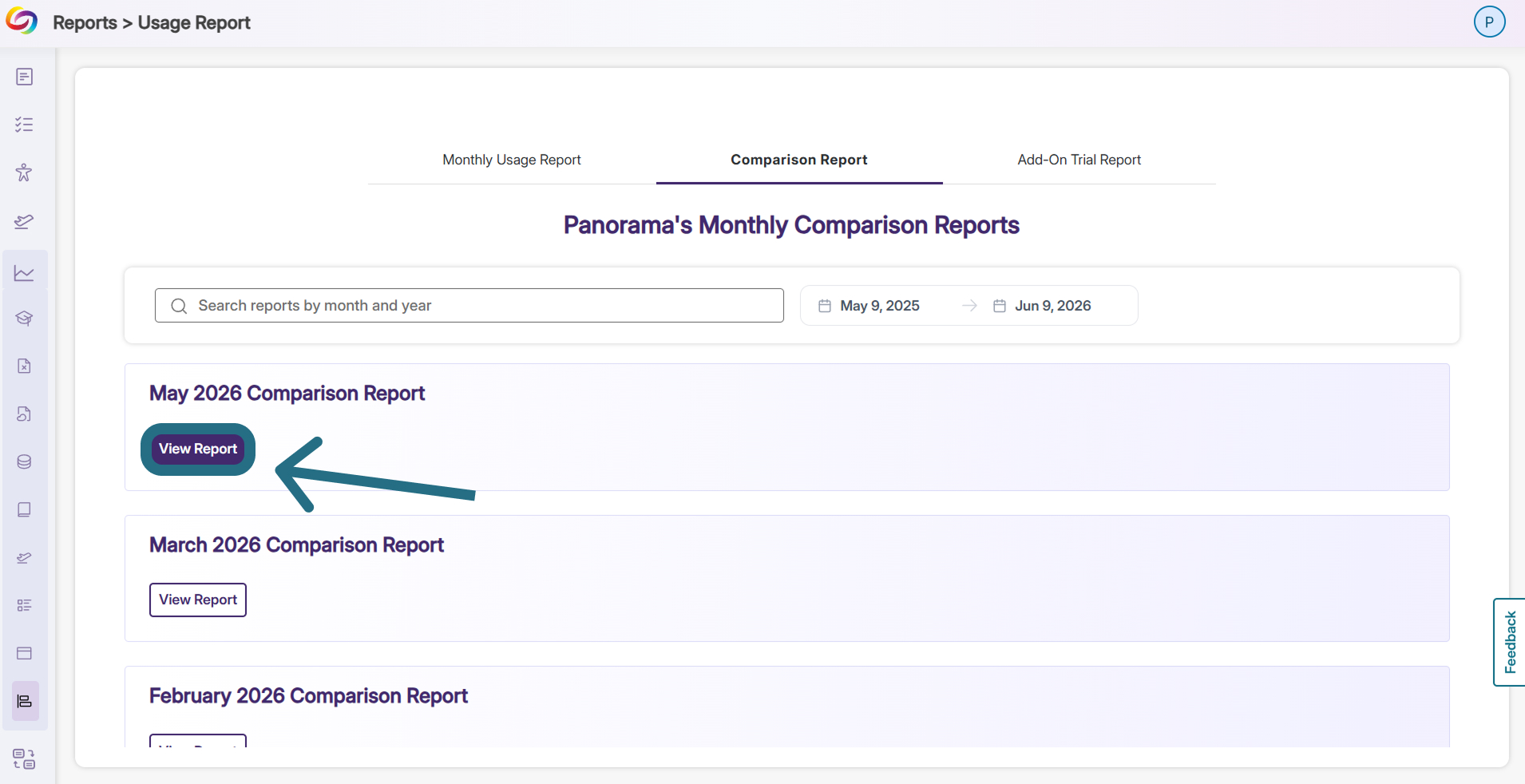Open the line chart reports icon
Screen dimensions: 1525x784
(25, 273)
